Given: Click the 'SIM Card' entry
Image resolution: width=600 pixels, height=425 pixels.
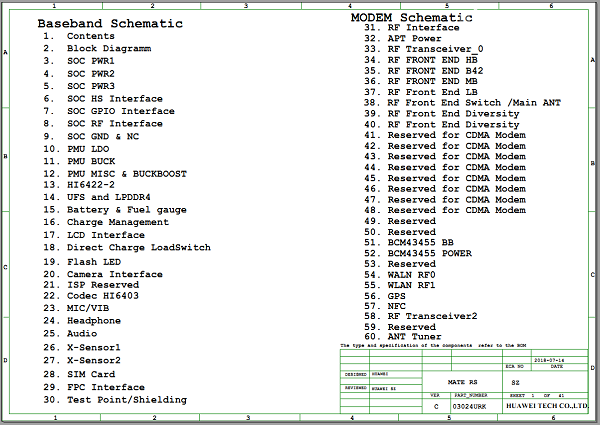Looking at the screenshot, I should click(x=93, y=373).
